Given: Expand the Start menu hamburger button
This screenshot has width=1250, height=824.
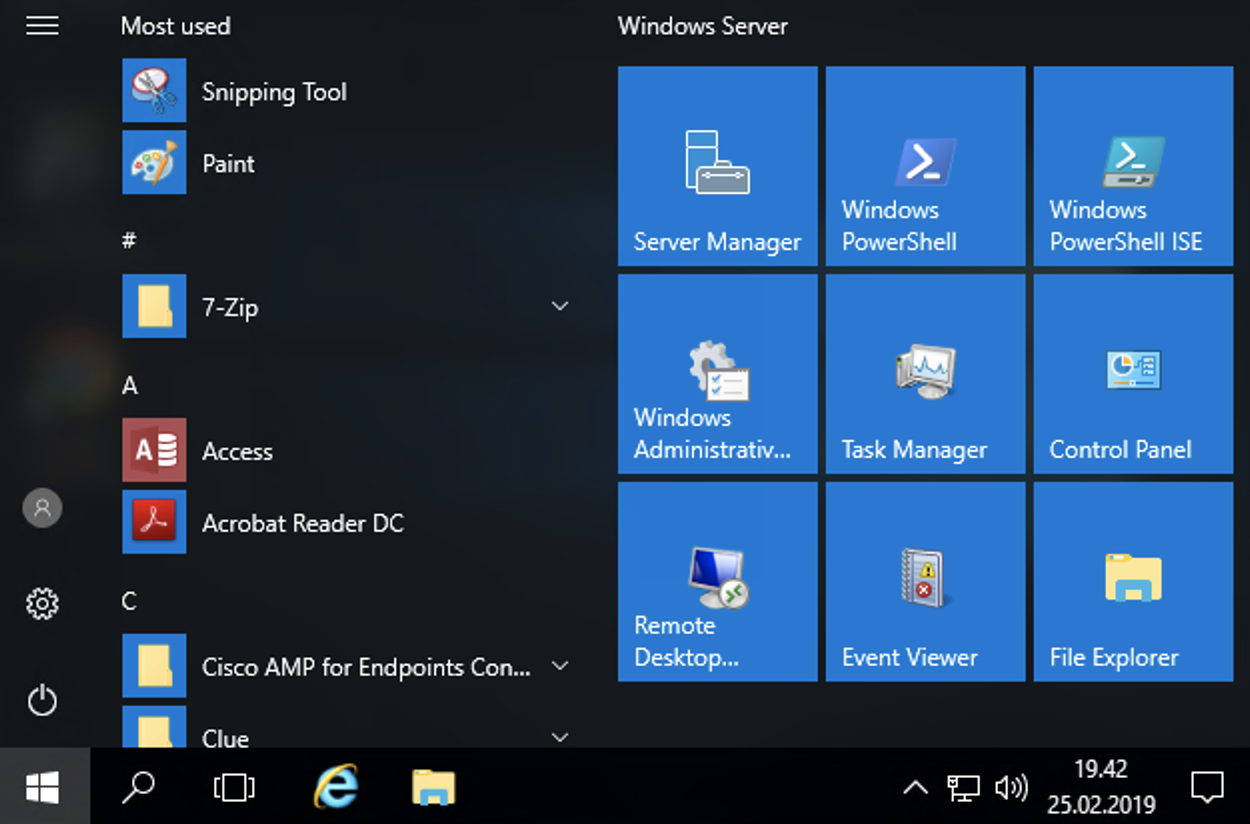Looking at the screenshot, I should pos(42,26).
